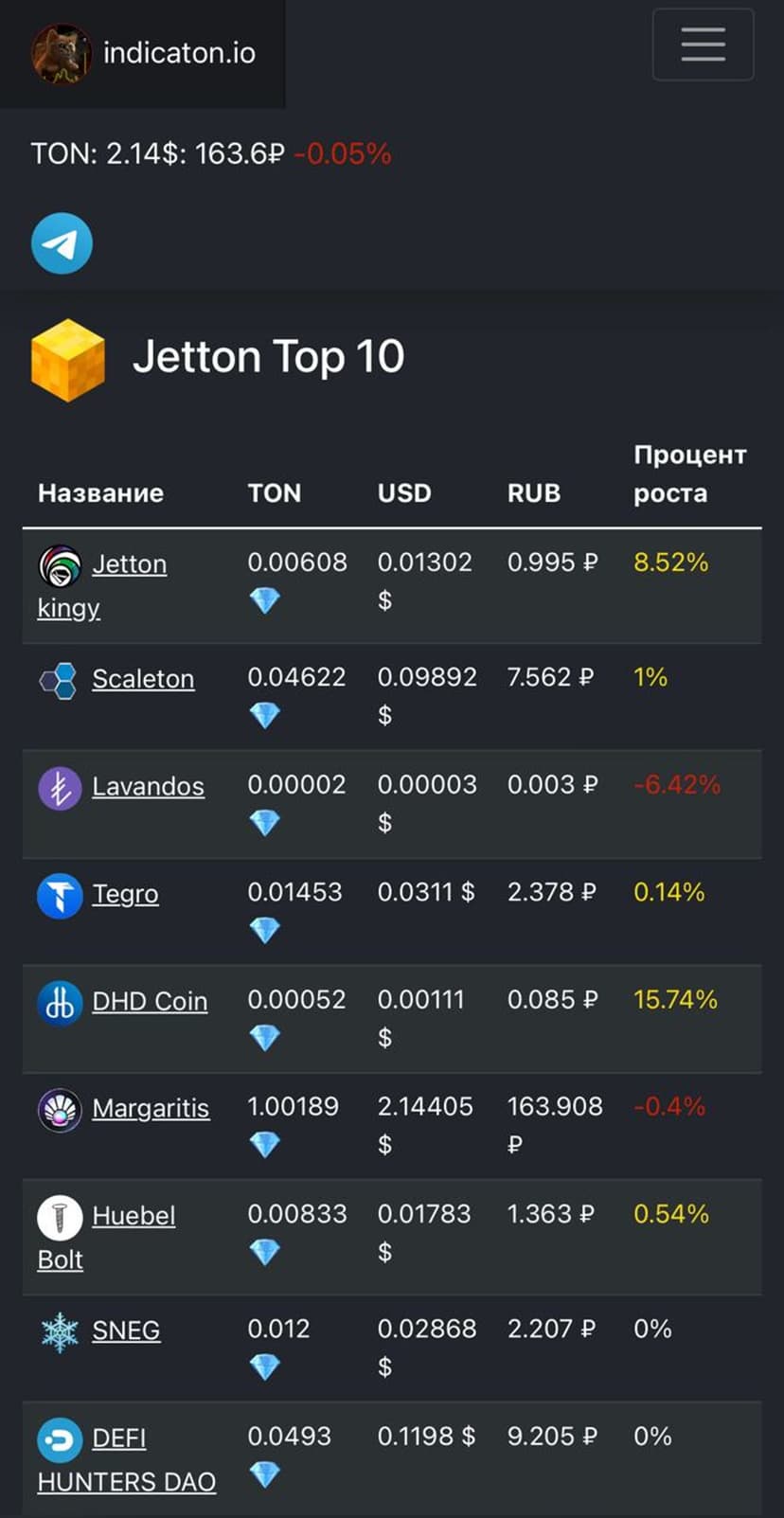The height and width of the screenshot is (1518, 784).
Task: Click the Huebel Bolt screw icon
Action: coord(60,1217)
